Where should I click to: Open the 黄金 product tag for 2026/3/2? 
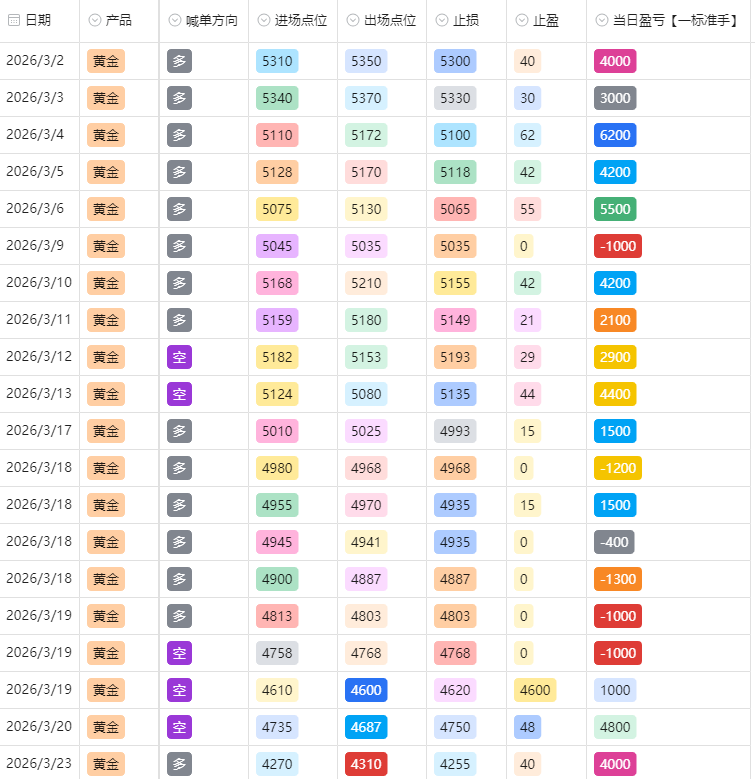(x=106, y=62)
